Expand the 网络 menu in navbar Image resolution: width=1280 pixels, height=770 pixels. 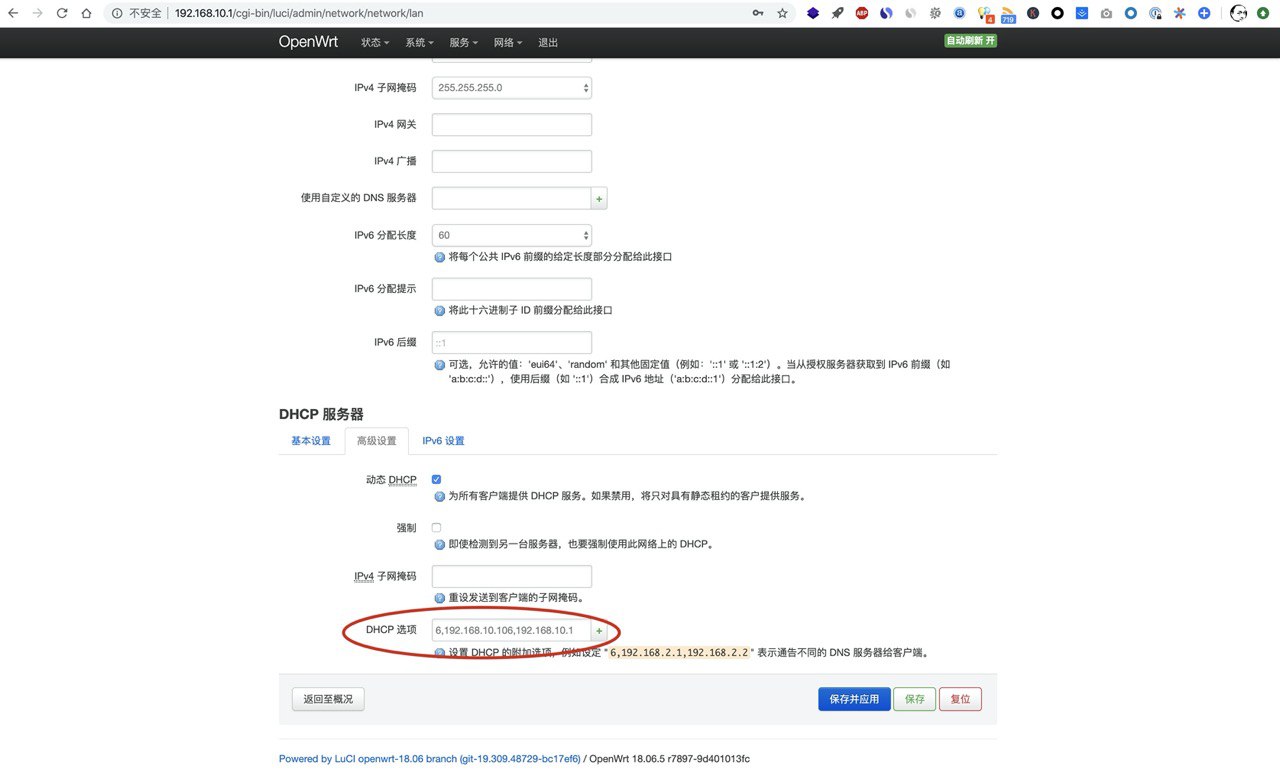507,43
